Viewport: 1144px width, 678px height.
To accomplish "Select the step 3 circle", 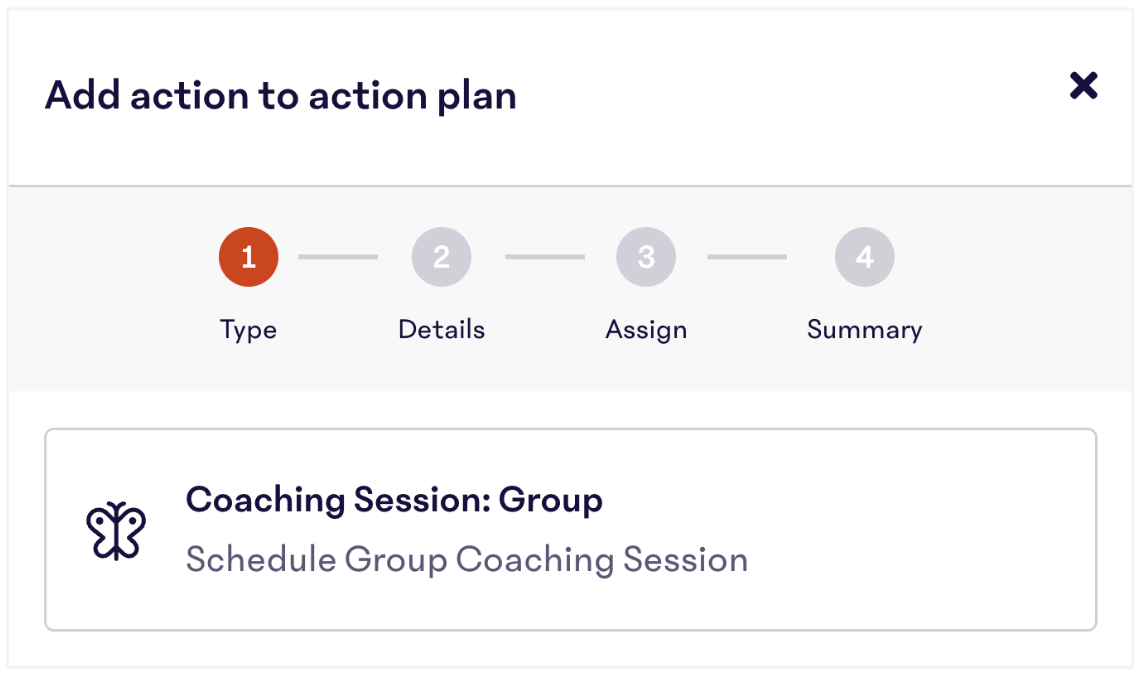I will [646, 257].
